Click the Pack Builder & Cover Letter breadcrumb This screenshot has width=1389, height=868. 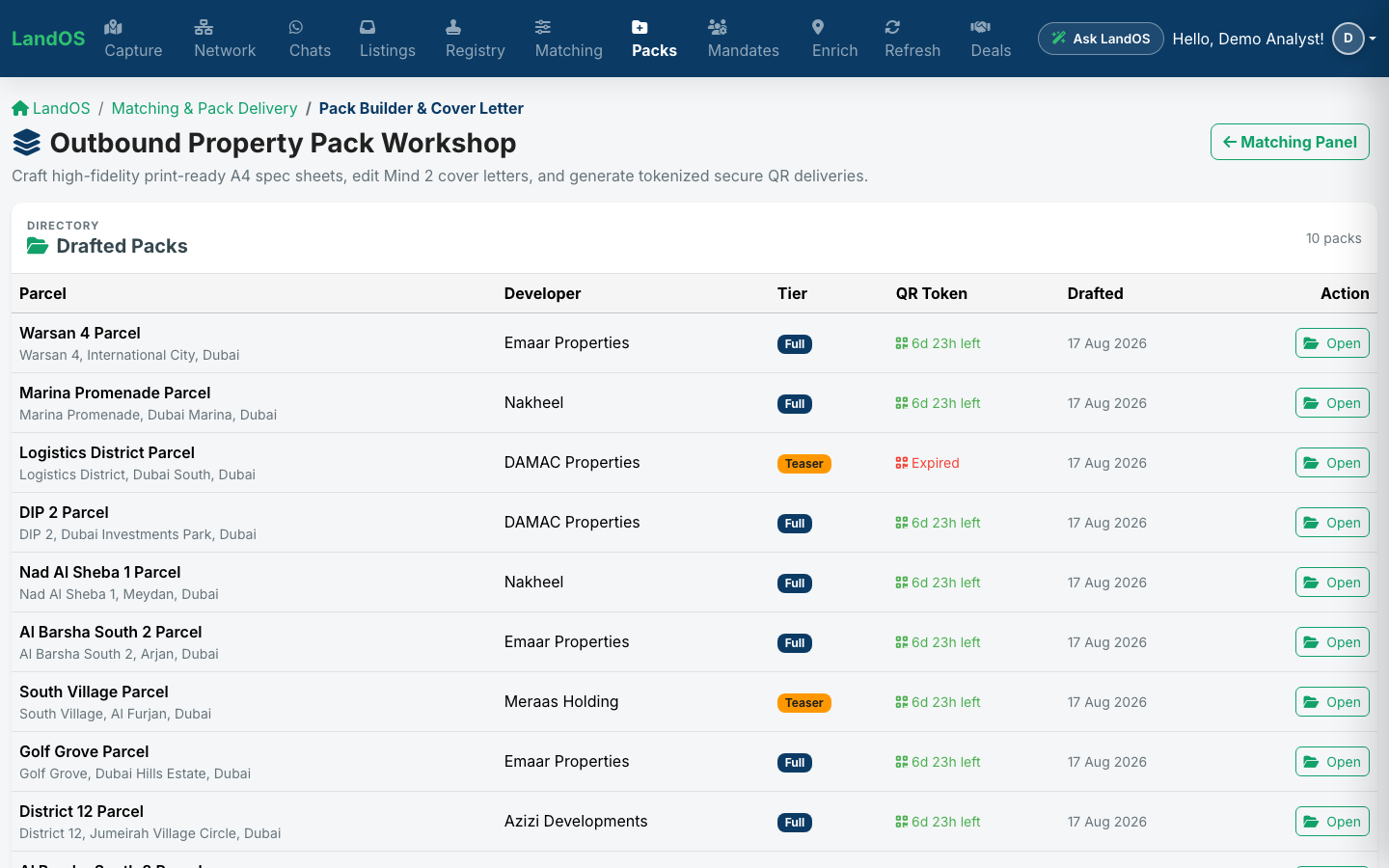coord(422,108)
